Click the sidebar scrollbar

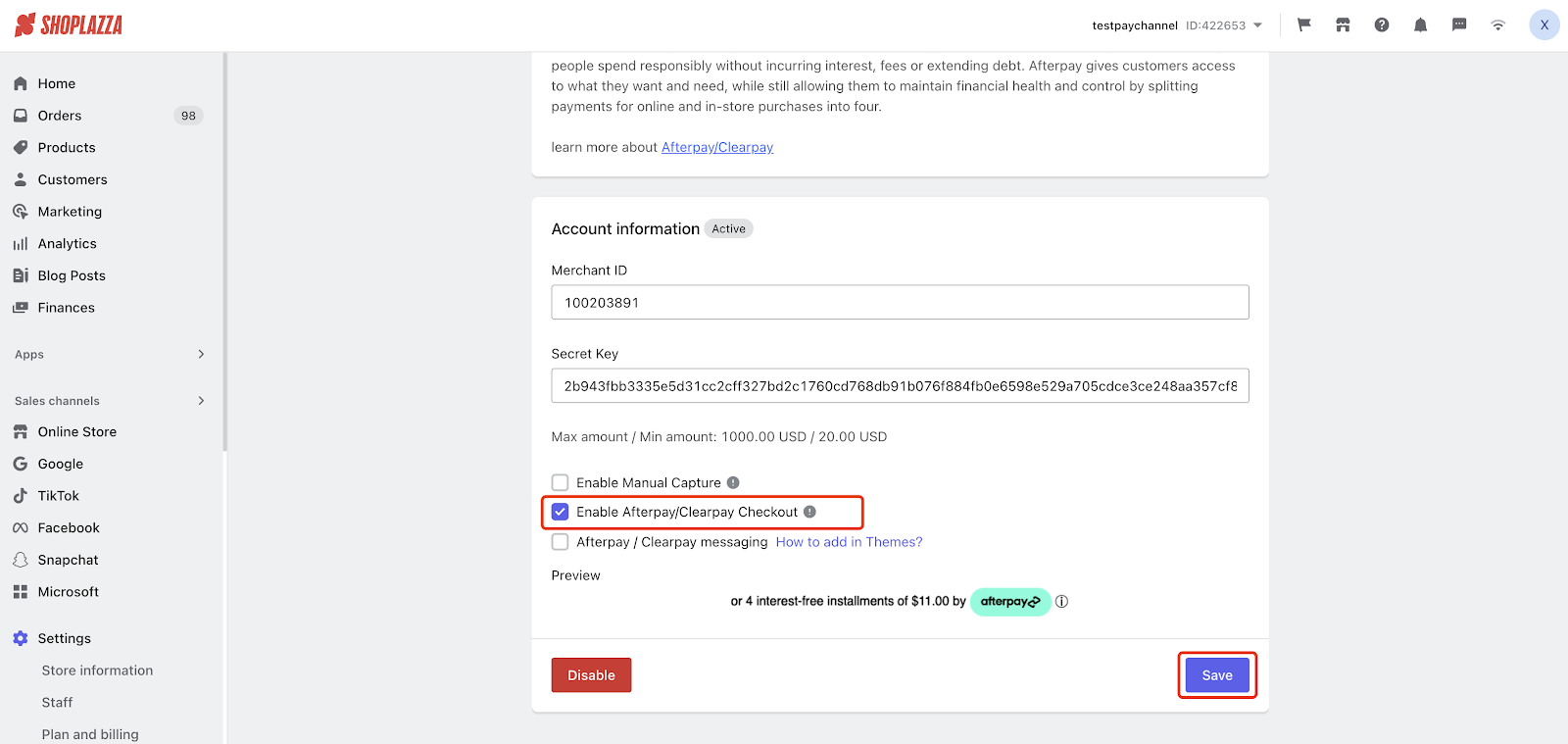[224, 253]
